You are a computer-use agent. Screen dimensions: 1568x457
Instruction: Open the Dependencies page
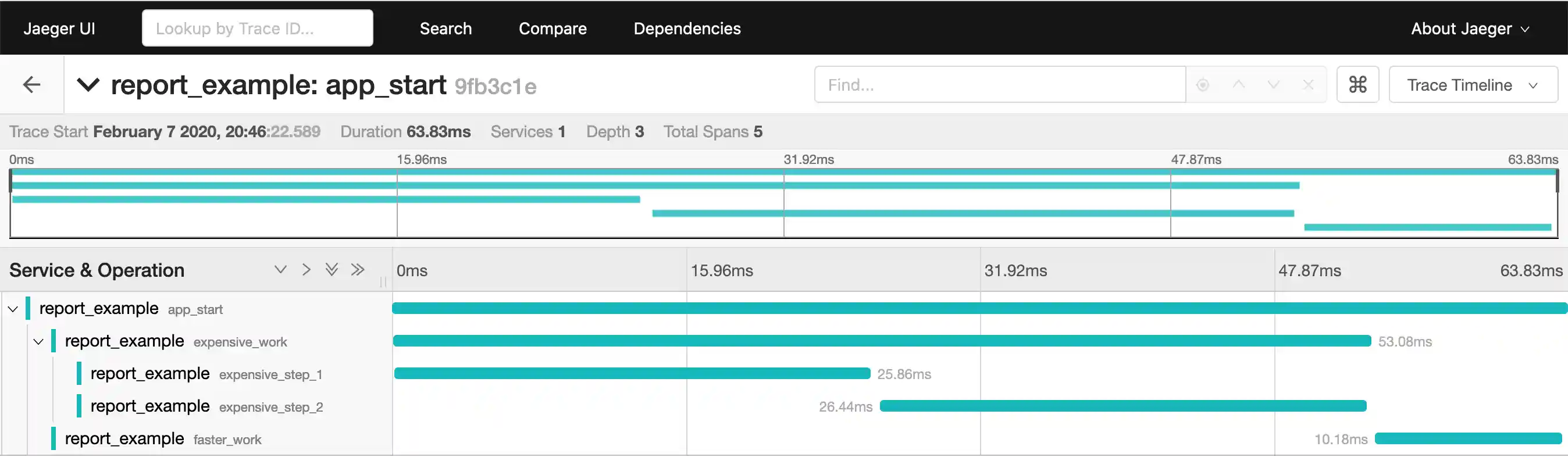pyautogui.click(x=687, y=28)
